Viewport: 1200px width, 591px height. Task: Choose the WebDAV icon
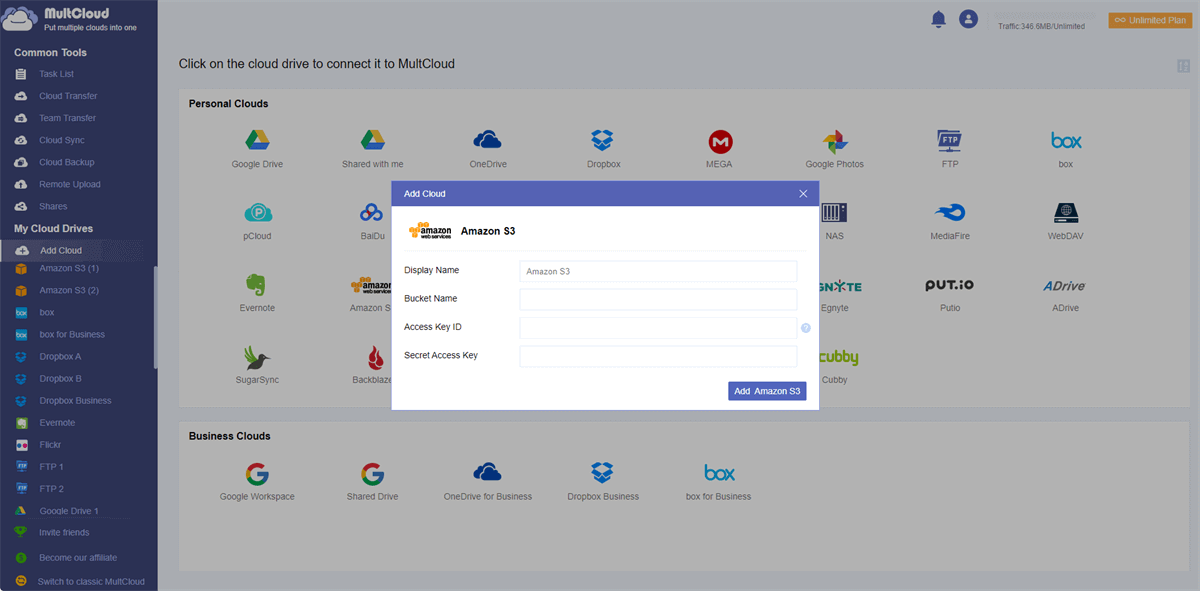coord(1066,213)
